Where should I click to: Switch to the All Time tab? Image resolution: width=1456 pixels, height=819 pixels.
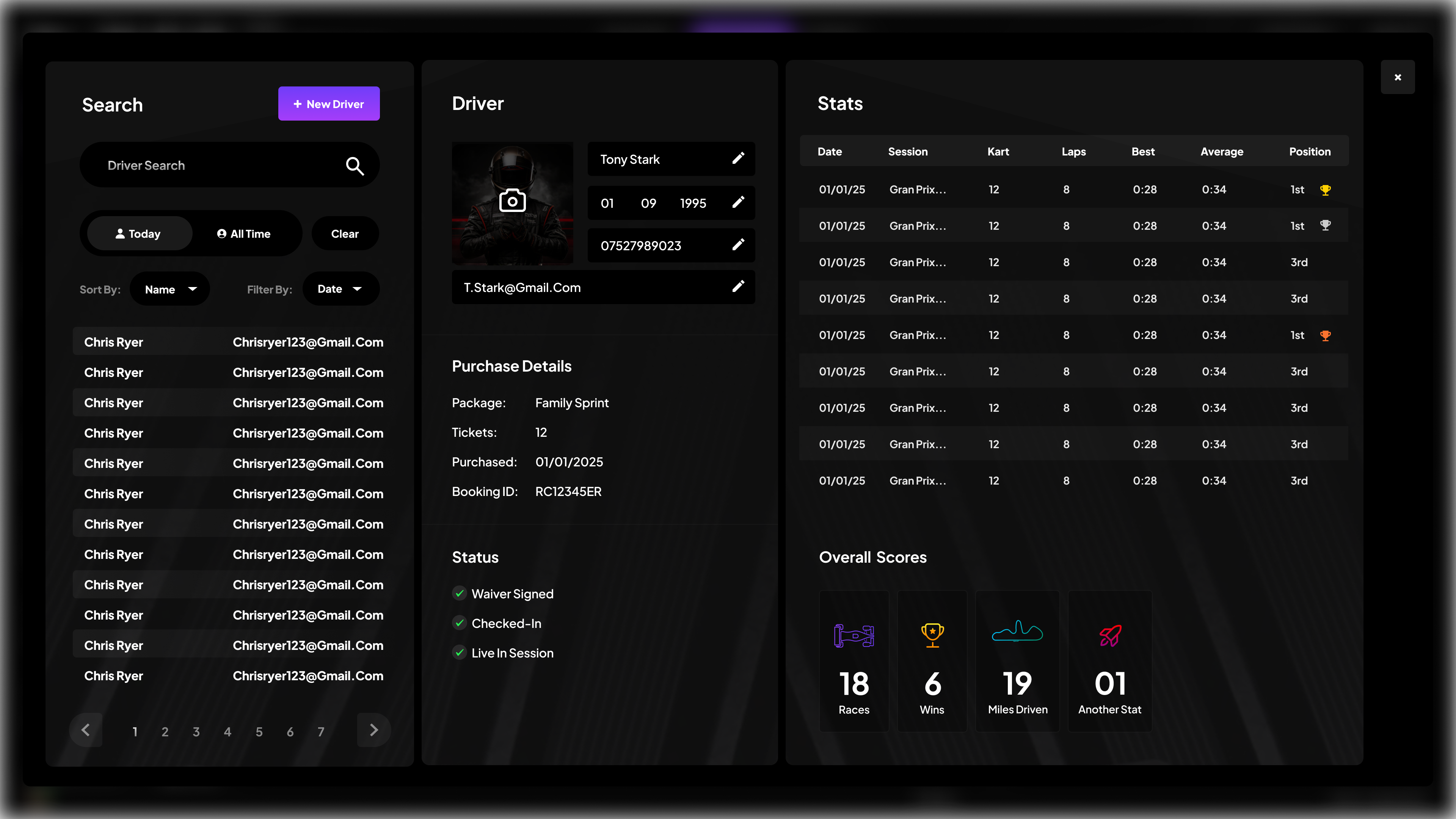(x=244, y=234)
